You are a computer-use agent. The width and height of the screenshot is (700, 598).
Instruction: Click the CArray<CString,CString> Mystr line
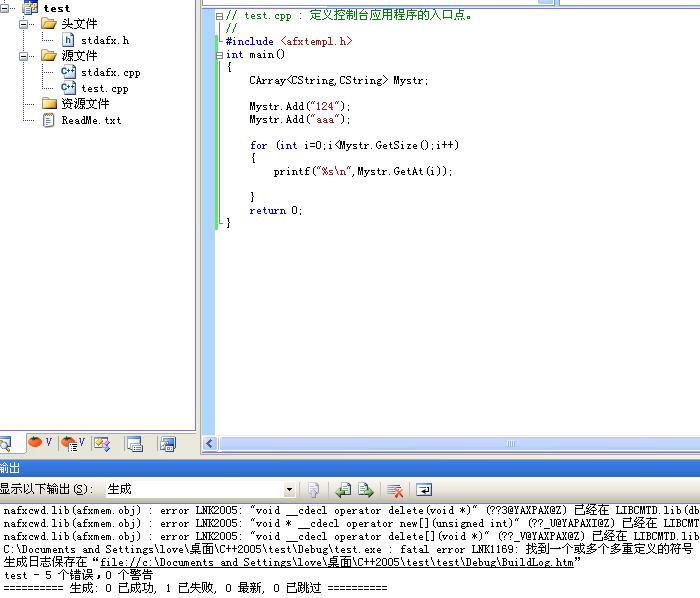[339, 81]
